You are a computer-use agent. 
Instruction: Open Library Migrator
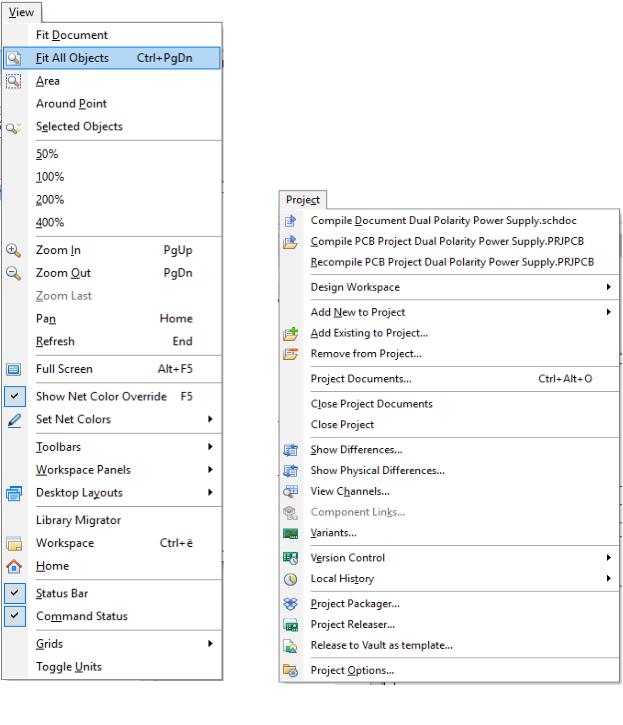[78, 520]
